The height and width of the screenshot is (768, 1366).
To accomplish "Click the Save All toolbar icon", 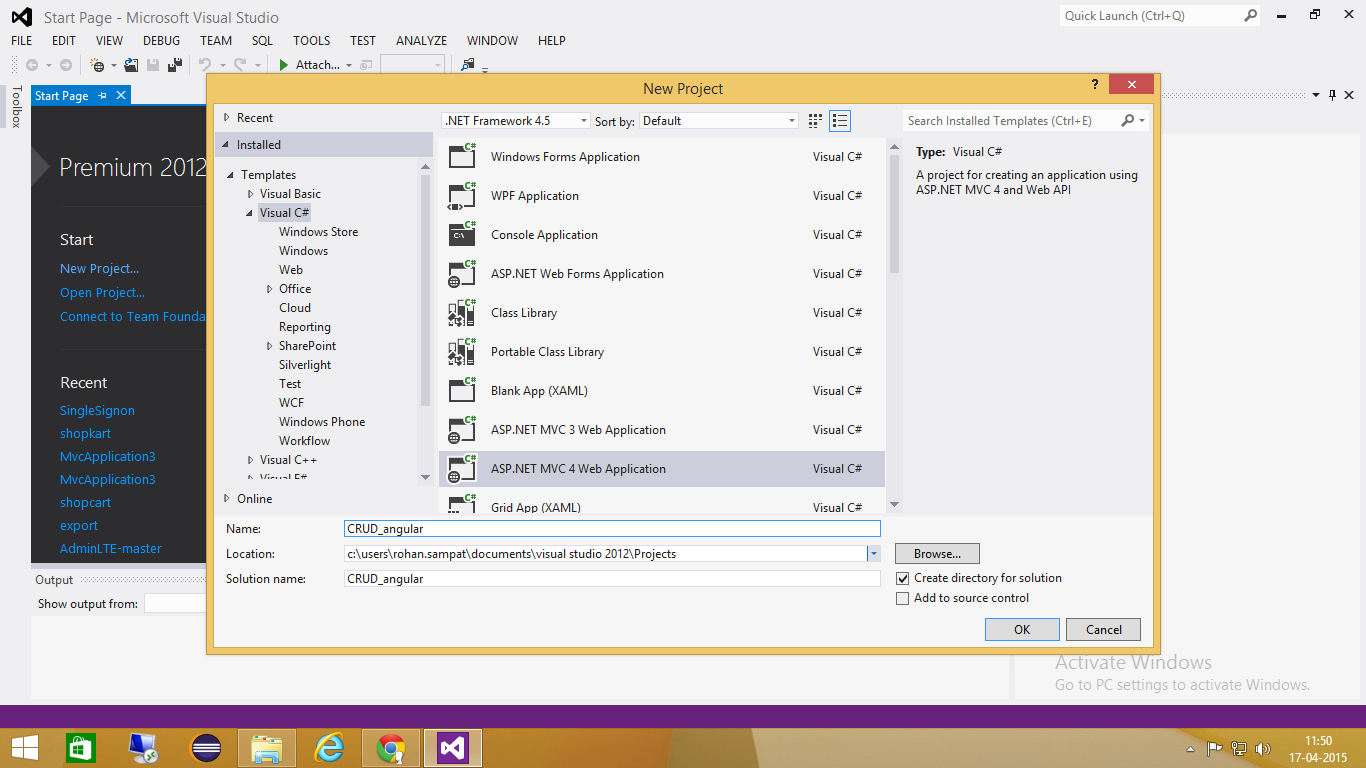I will (175, 65).
